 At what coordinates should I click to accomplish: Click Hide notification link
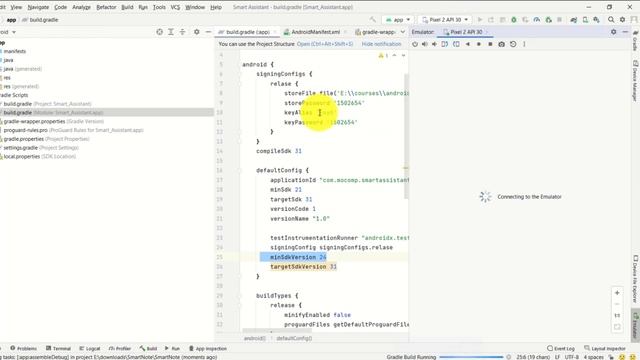[x=381, y=44]
